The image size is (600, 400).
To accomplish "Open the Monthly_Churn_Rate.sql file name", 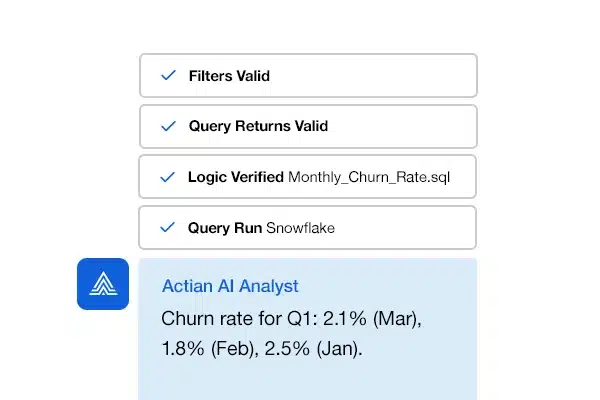I will point(368,178).
